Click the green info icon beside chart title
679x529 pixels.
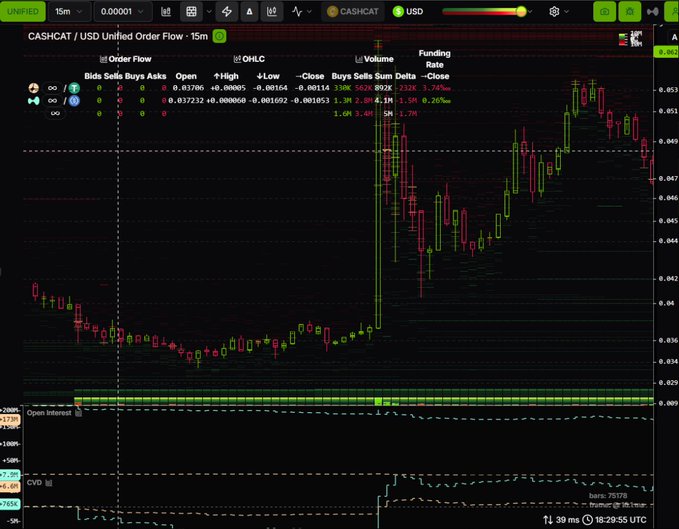[220, 36]
